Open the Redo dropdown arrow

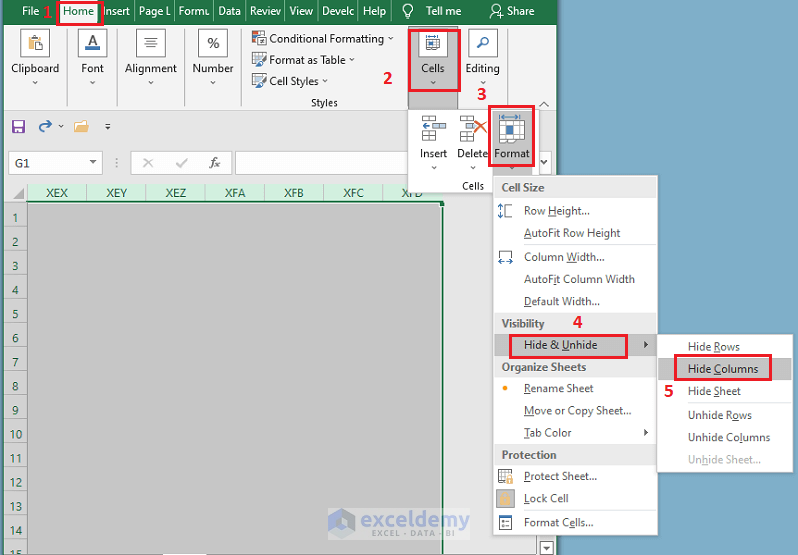tap(61, 126)
